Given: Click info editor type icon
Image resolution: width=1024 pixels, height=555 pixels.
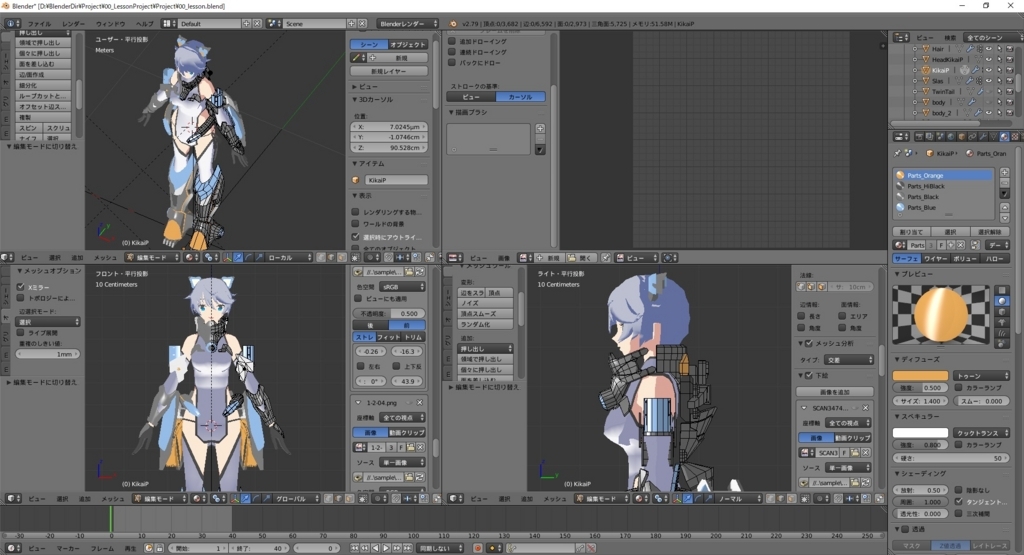Looking at the screenshot, I should [12, 24].
